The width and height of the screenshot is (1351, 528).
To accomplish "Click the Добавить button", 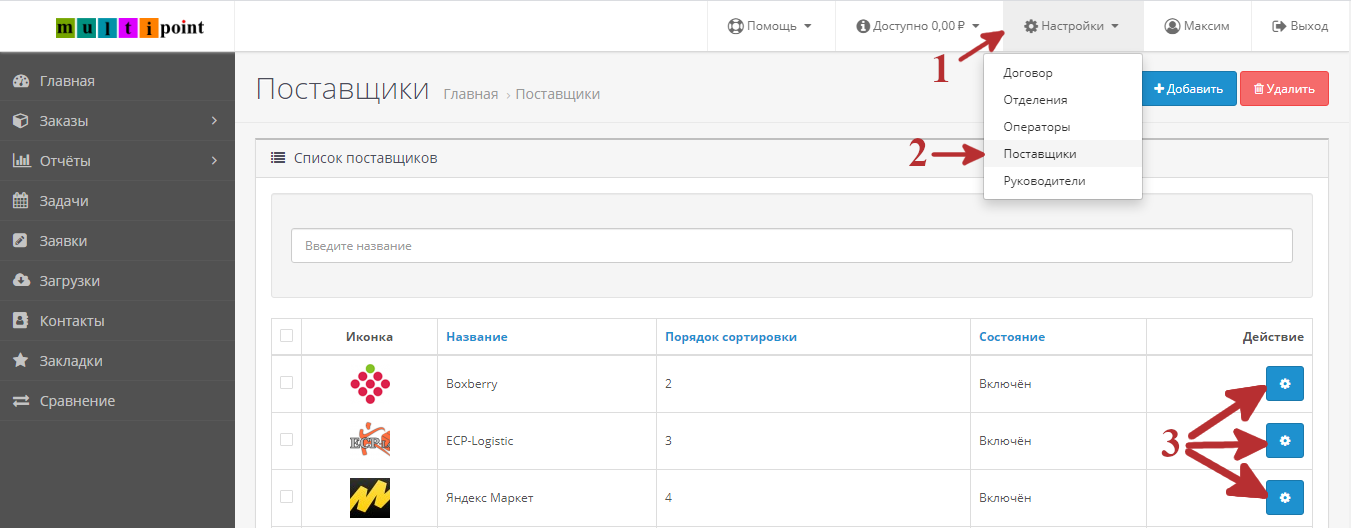I will (x=1189, y=89).
